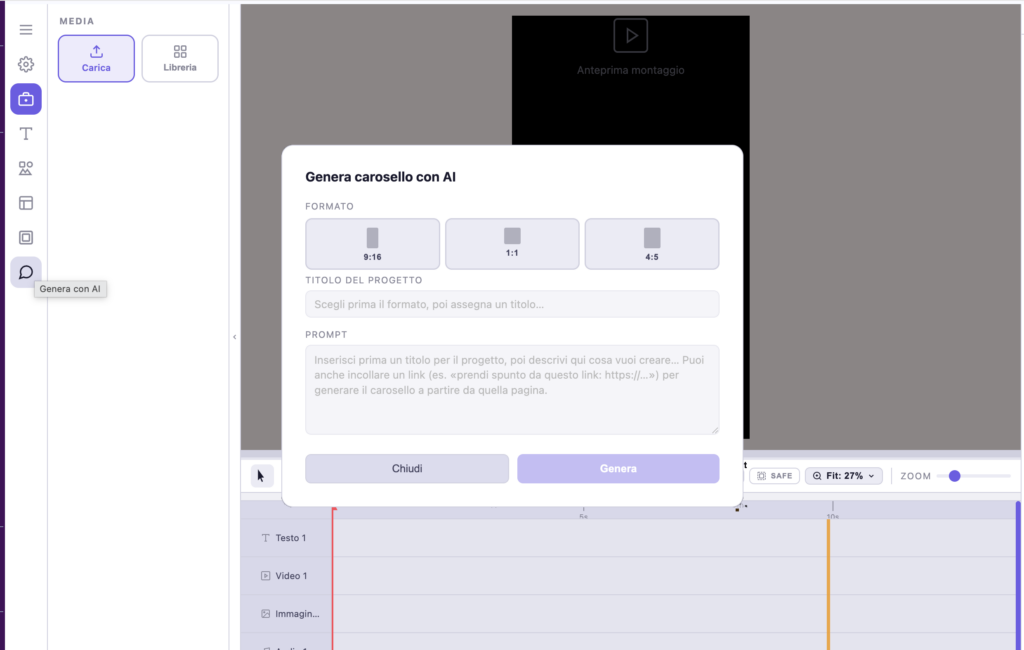Click the Genera button
This screenshot has width=1024, height=650.
(618, 469)
